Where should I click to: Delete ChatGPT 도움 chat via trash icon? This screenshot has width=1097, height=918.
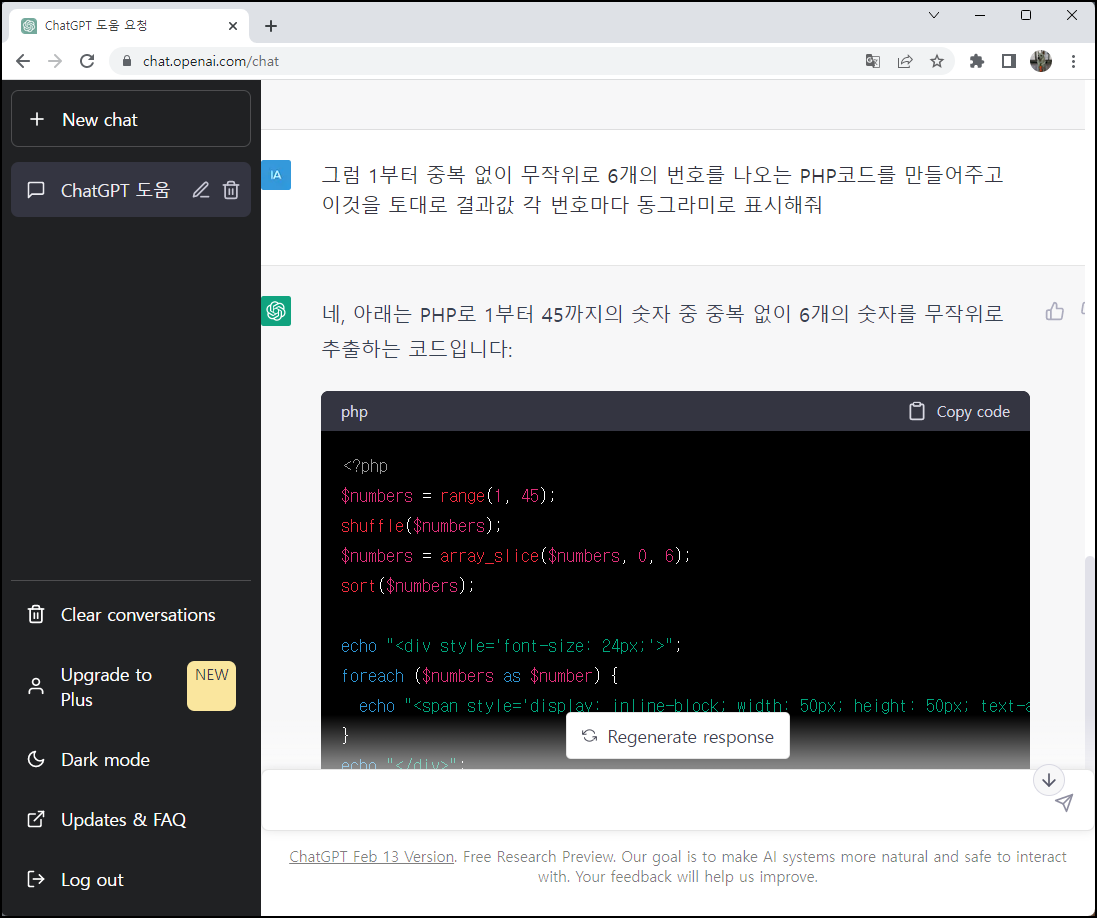pos(231,190)
